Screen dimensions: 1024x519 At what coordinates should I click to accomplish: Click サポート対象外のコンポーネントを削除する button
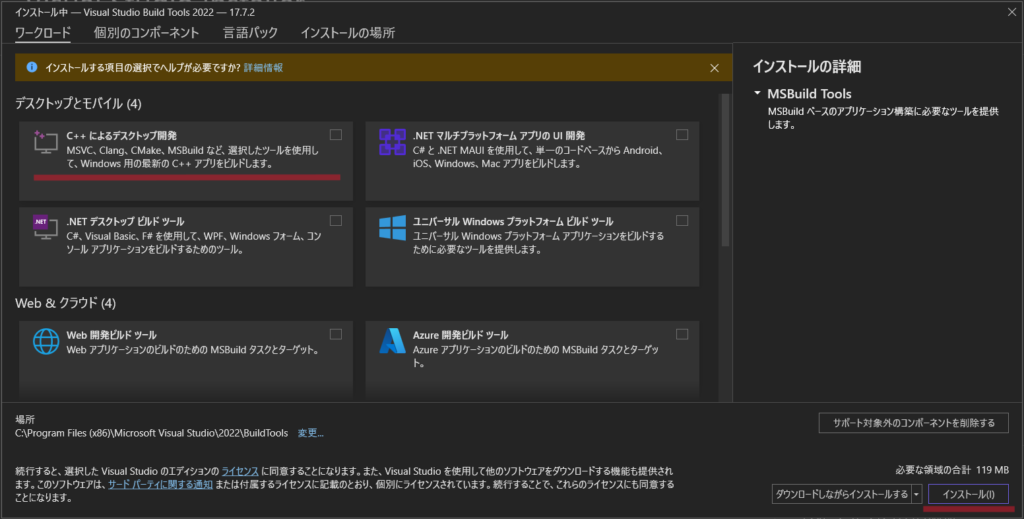click(914, 423)
